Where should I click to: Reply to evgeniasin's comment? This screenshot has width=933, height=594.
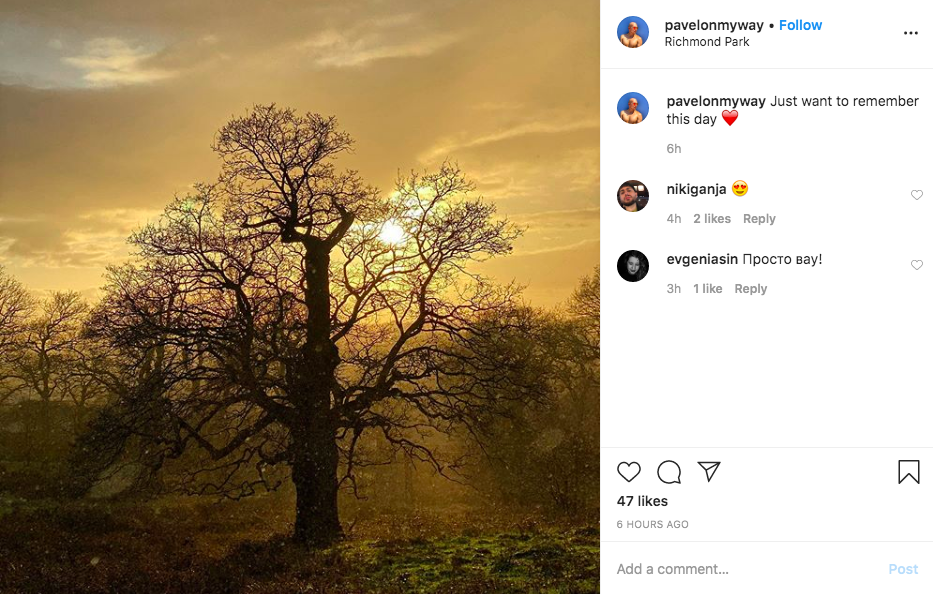750,289
